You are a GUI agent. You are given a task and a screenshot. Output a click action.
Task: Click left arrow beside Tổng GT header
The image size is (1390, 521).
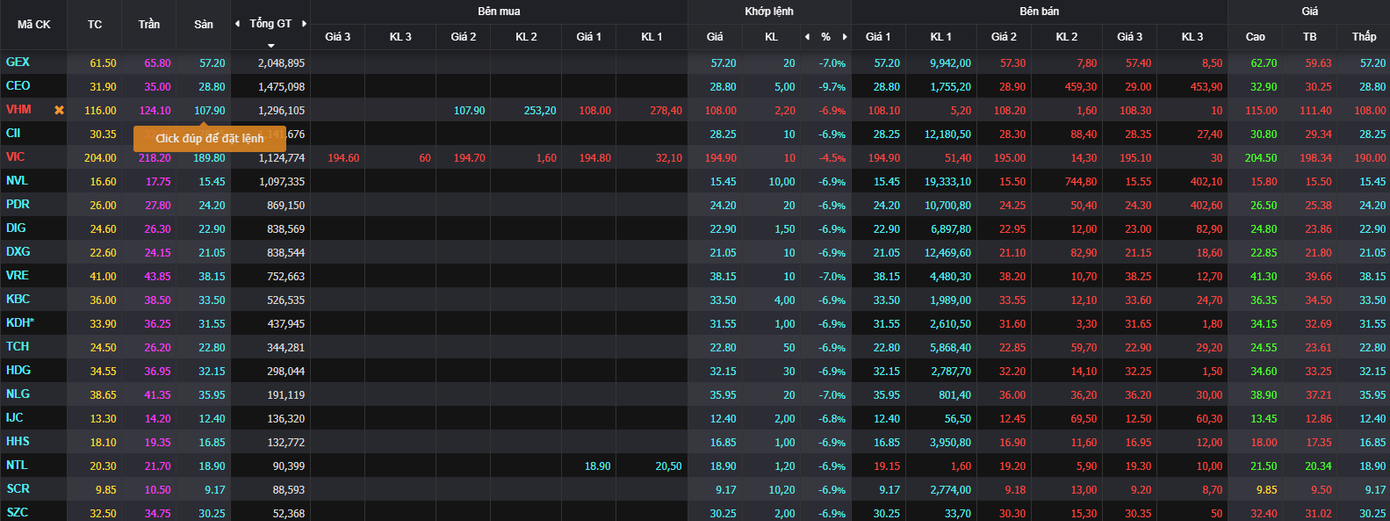click(237, 23)
